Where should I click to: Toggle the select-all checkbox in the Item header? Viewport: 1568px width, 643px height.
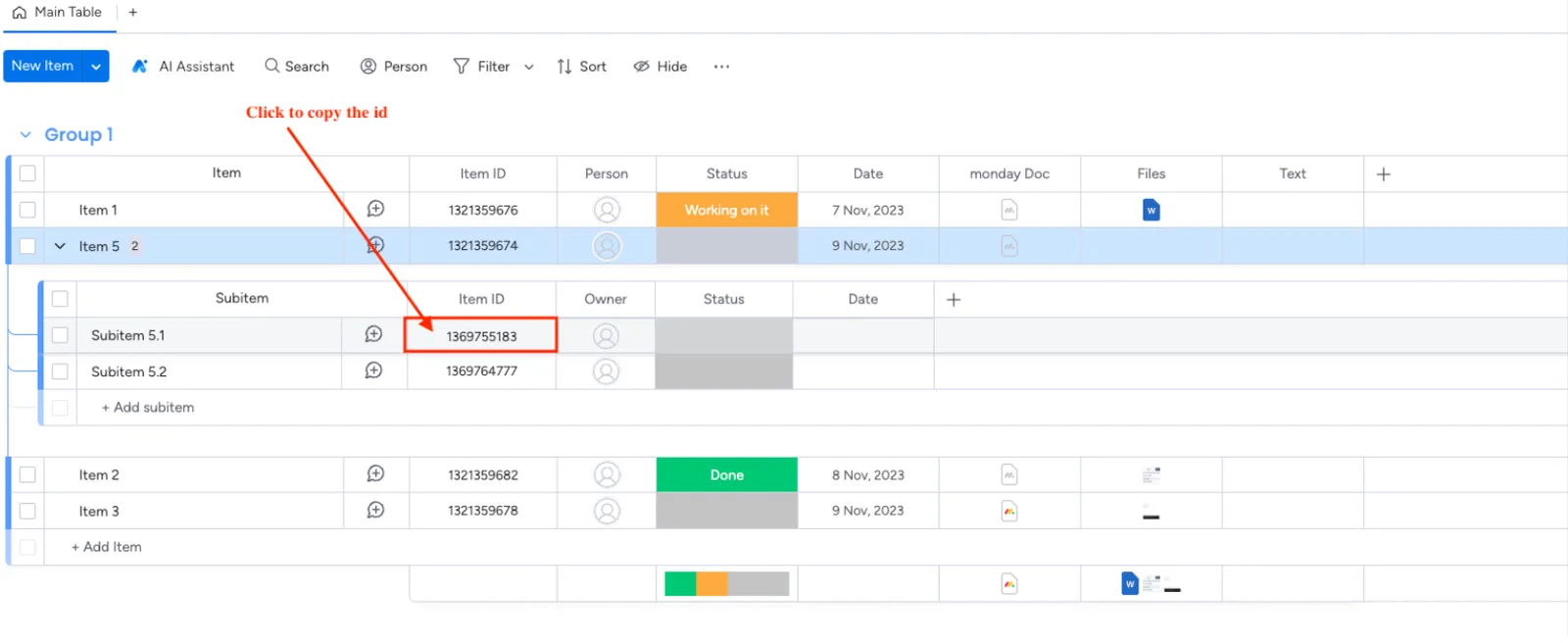[27, 173]
